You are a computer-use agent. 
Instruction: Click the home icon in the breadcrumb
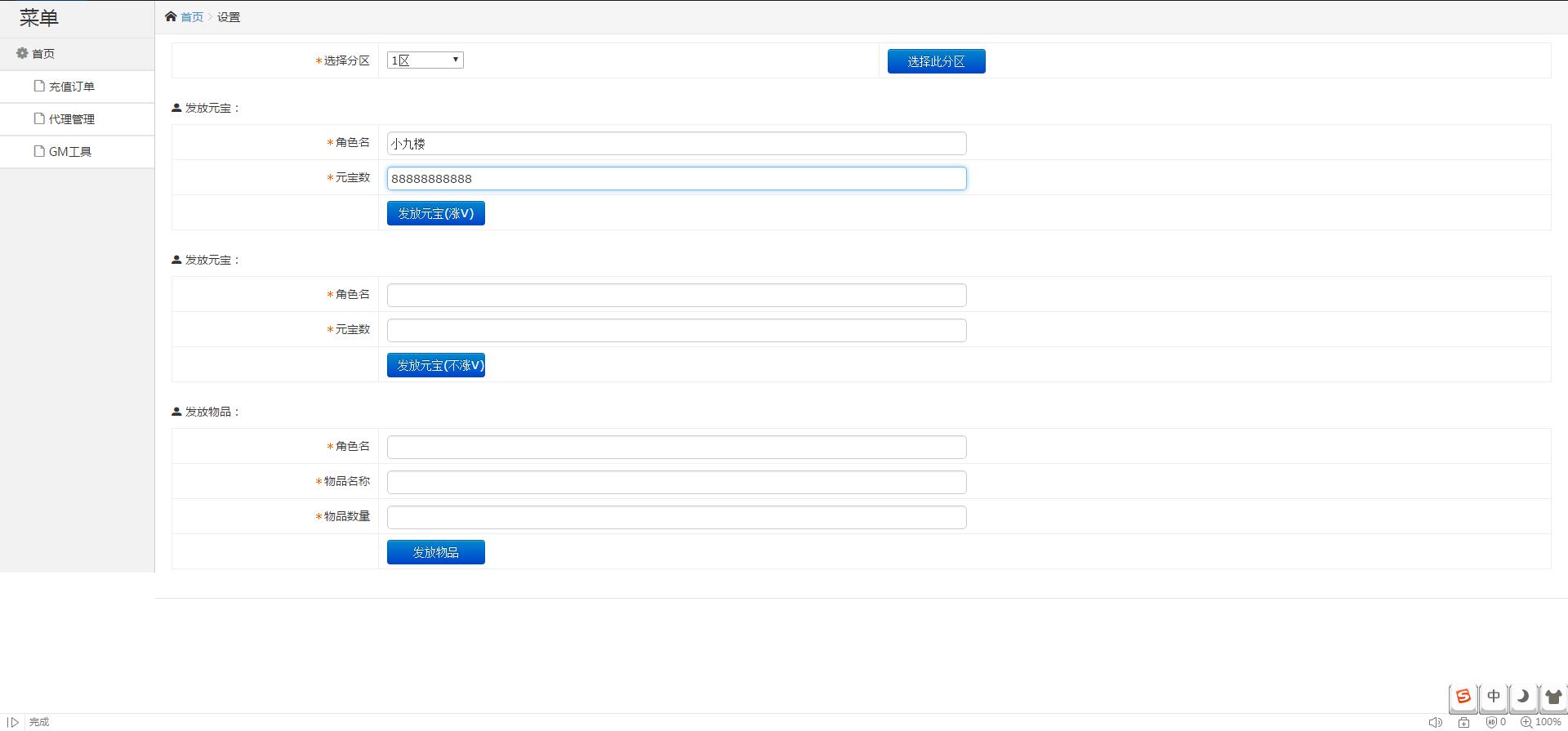click(x=171, y=16)
